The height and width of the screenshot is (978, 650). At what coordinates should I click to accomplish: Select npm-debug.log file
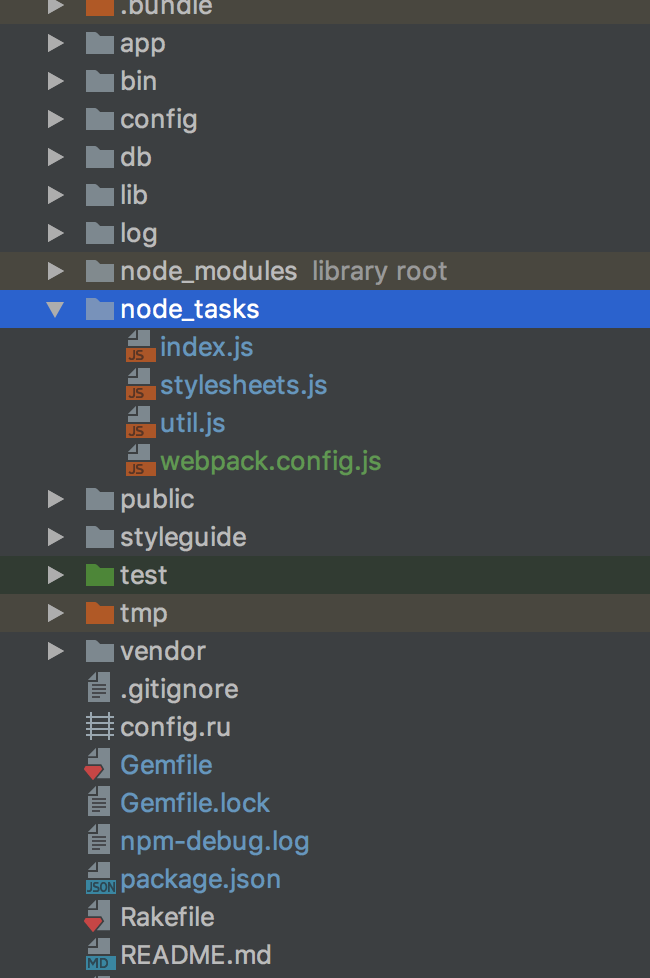[215, 841]
